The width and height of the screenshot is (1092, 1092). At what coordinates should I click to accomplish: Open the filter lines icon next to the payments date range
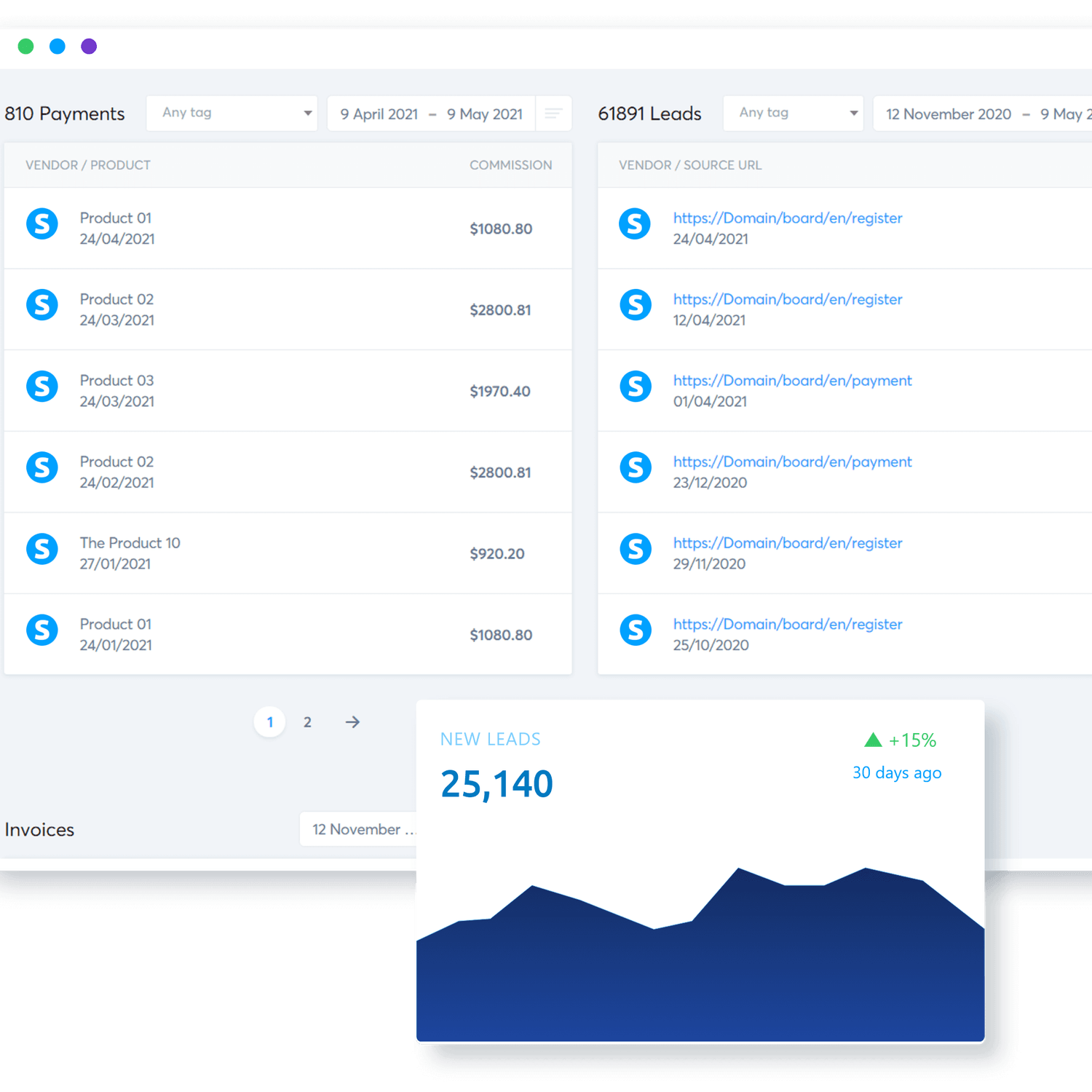553,114
